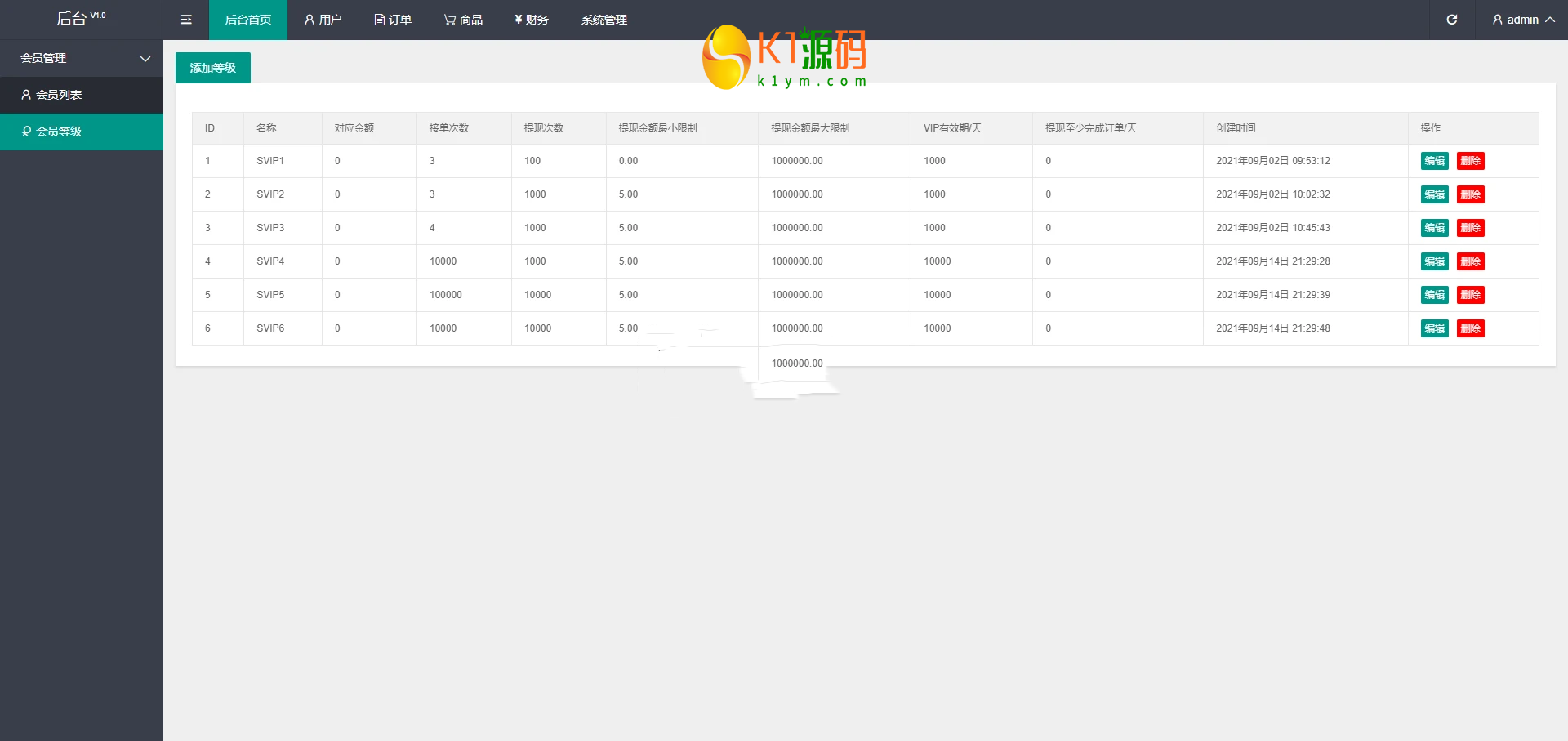This screenshot has height=741, width=1568.
Task: Open 会员列表 in the sidebar
Action: click(x=82, y=95)
